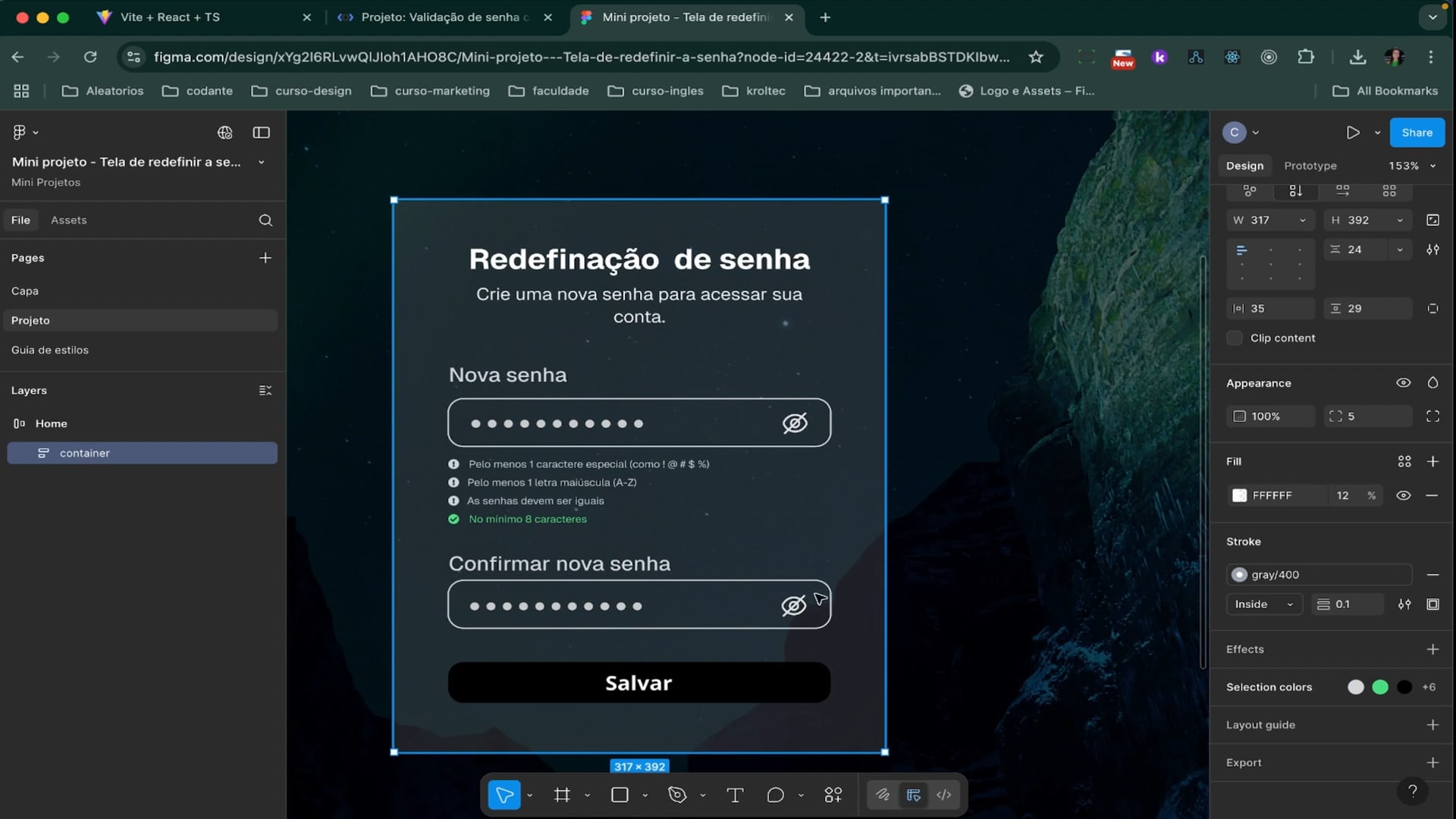The height and width of the screenshot is (819, 1456).
Task: Enable the Clip content checkbox
Action: pos(1235,338)
